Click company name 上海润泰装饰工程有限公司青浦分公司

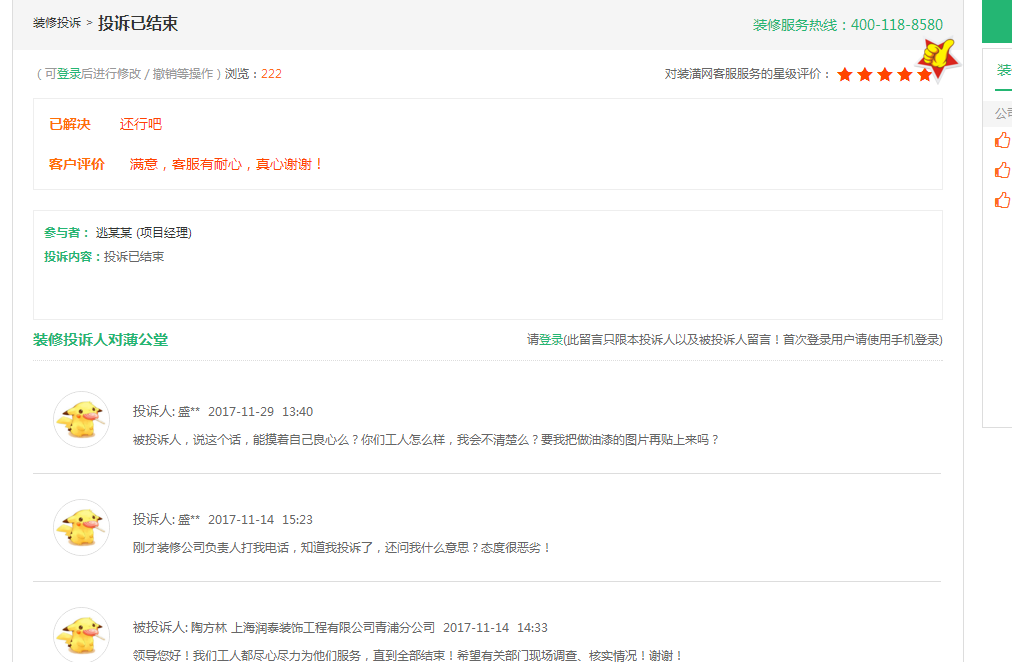pos(333,628)
